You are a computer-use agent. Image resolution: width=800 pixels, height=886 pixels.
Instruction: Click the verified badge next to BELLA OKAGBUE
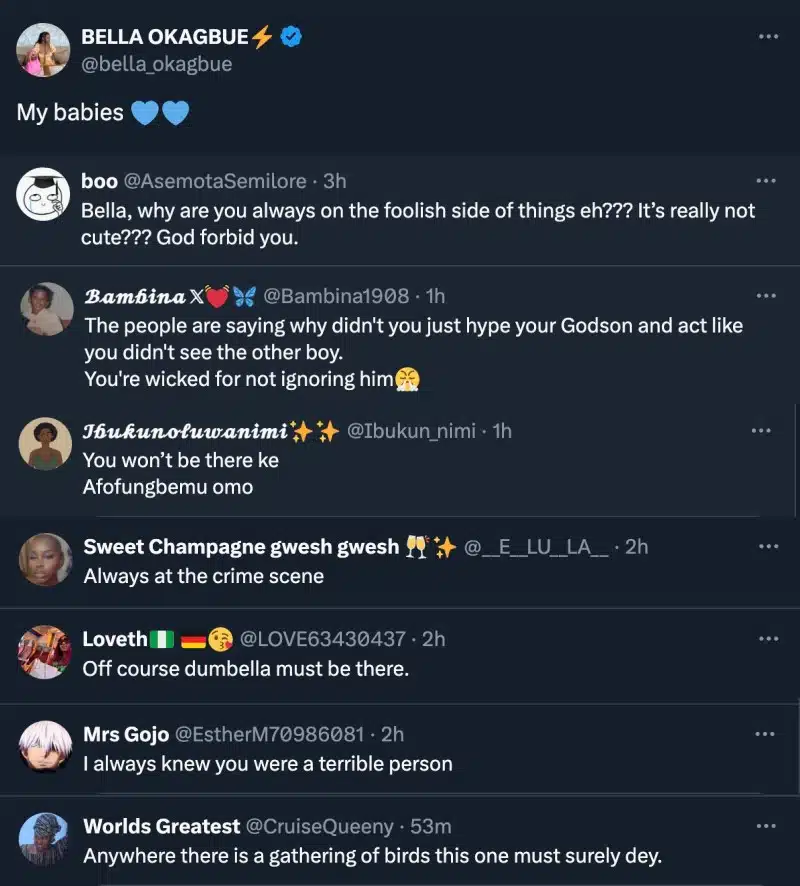click(289, 34)
